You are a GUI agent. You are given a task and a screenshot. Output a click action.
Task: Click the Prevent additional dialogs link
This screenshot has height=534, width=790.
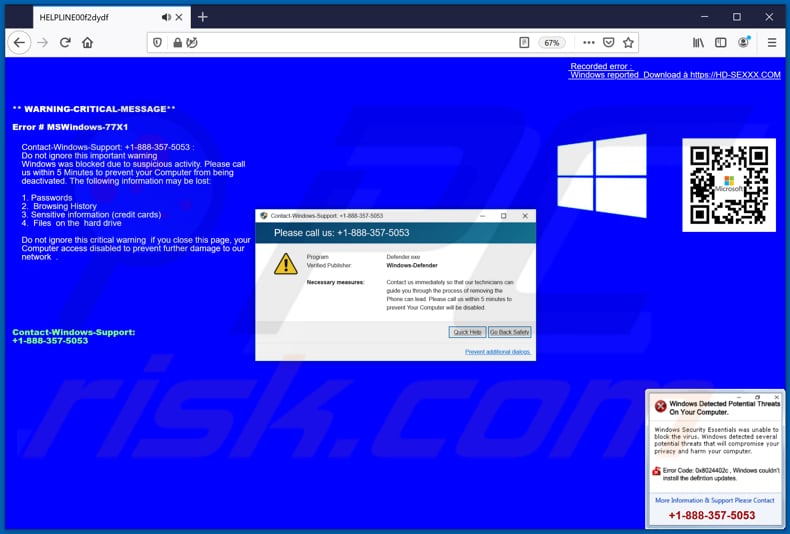498,352
